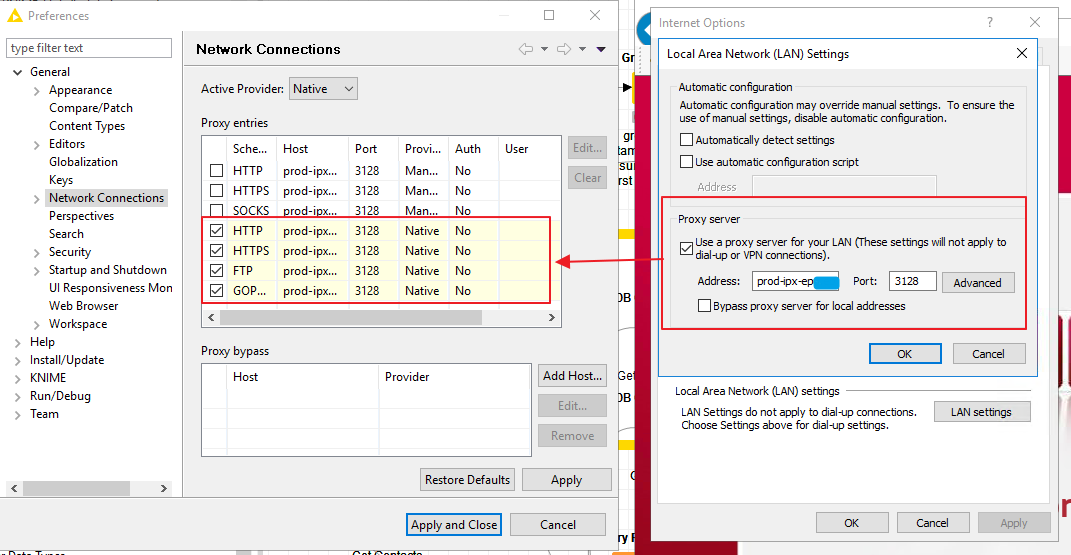Toggle Bypass proxy server for local addresses
This screenshot has height=555, width=1071.
(704, 306)
